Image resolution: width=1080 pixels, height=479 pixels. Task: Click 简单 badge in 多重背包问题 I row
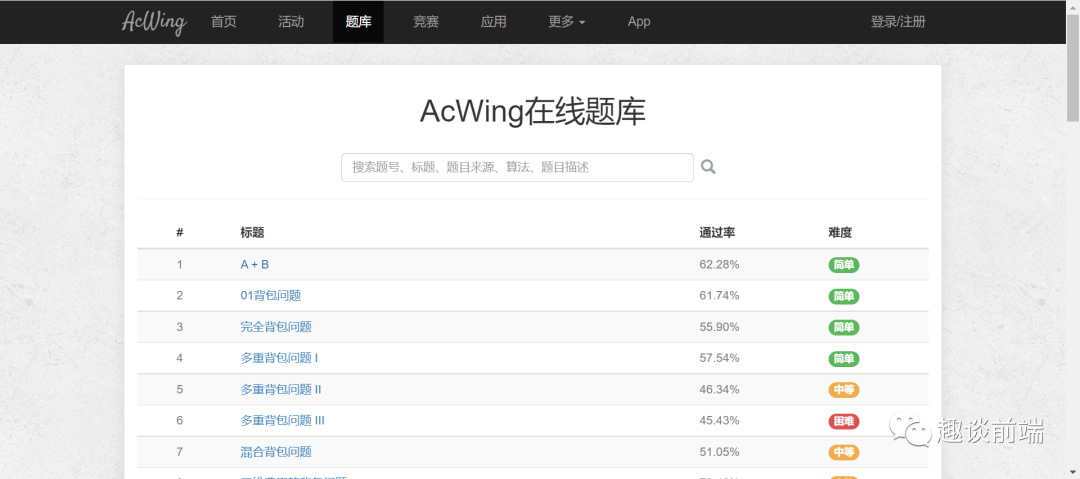coord(844,359)
